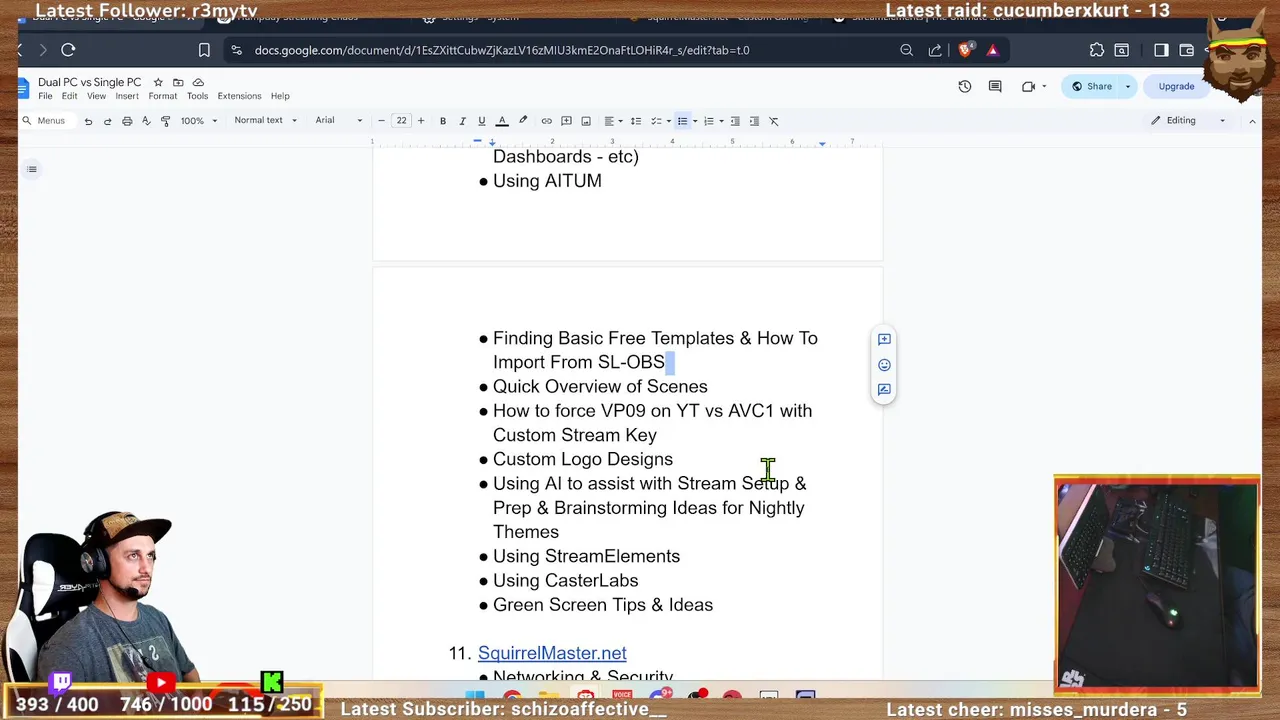Open the text color picker
This screenshot has height=720, width=1280.
[x=502, y=121]
